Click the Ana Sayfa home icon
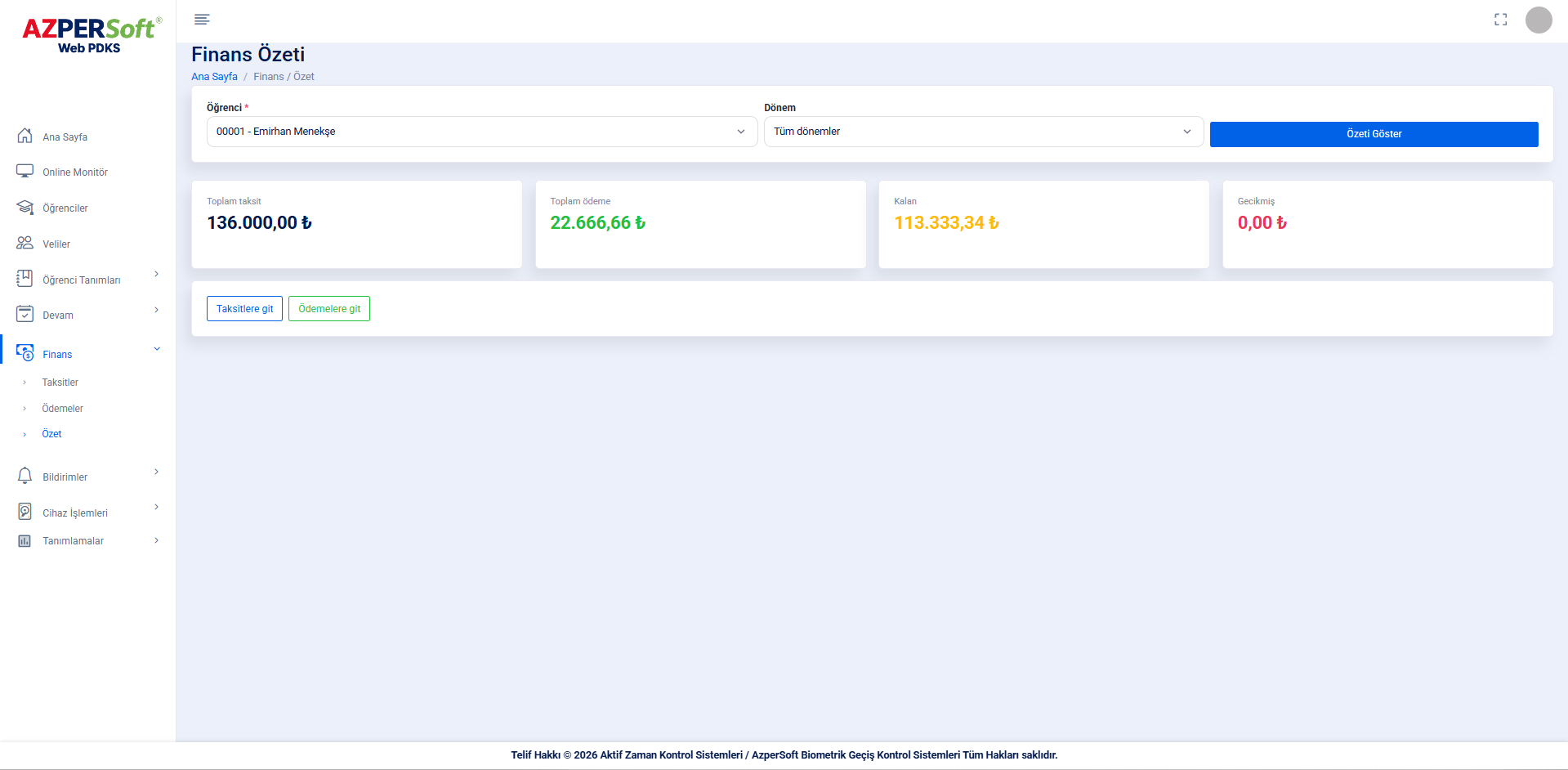Viewport: 1568px width, 770px height. coord(25,136)
